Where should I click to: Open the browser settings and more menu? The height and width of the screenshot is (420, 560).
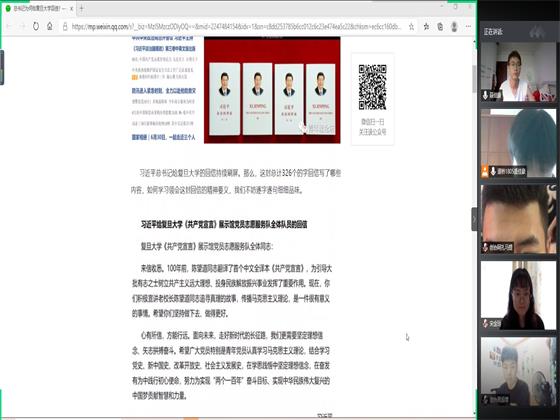pos(468,26)
